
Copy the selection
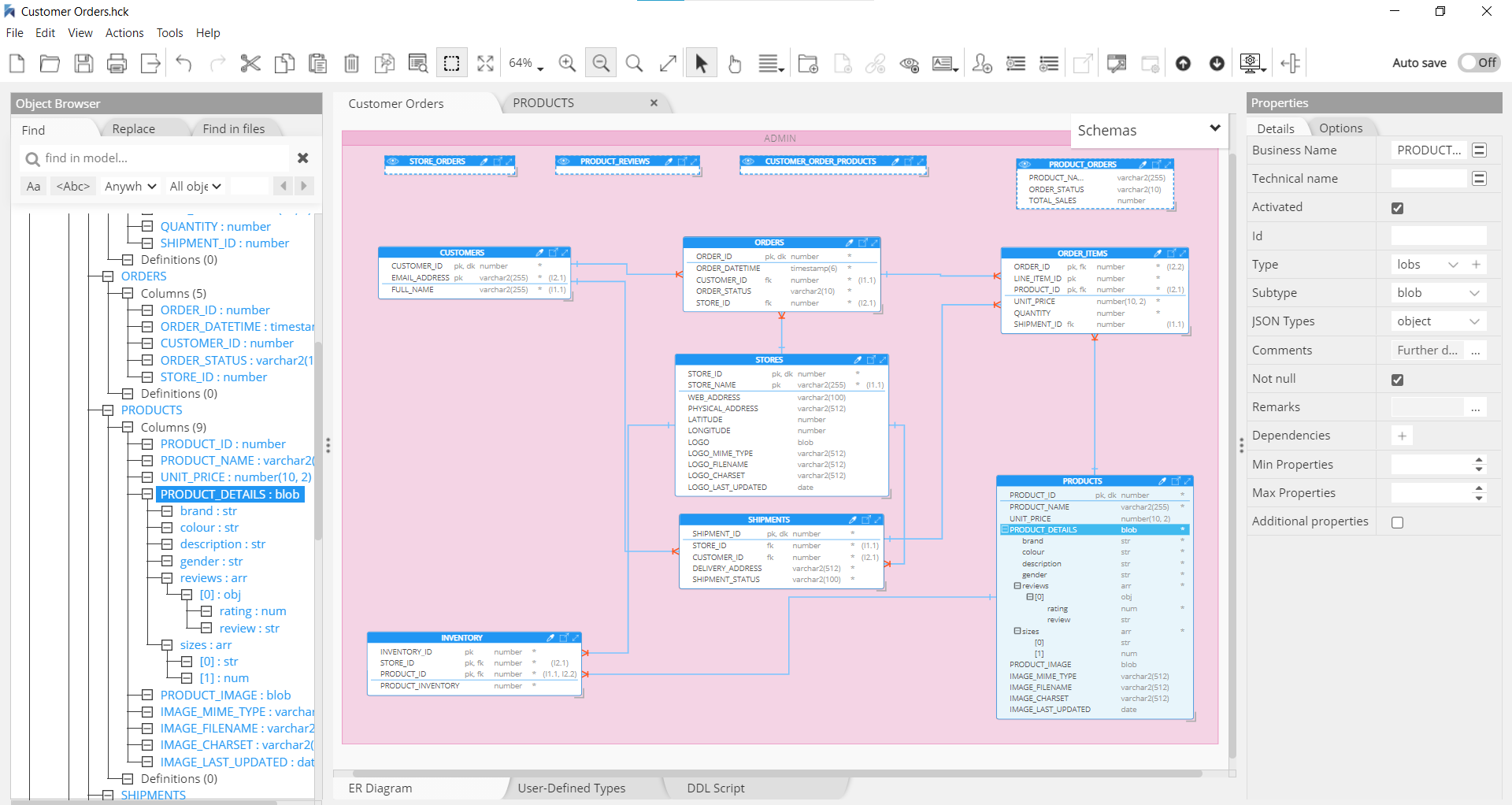284,63
